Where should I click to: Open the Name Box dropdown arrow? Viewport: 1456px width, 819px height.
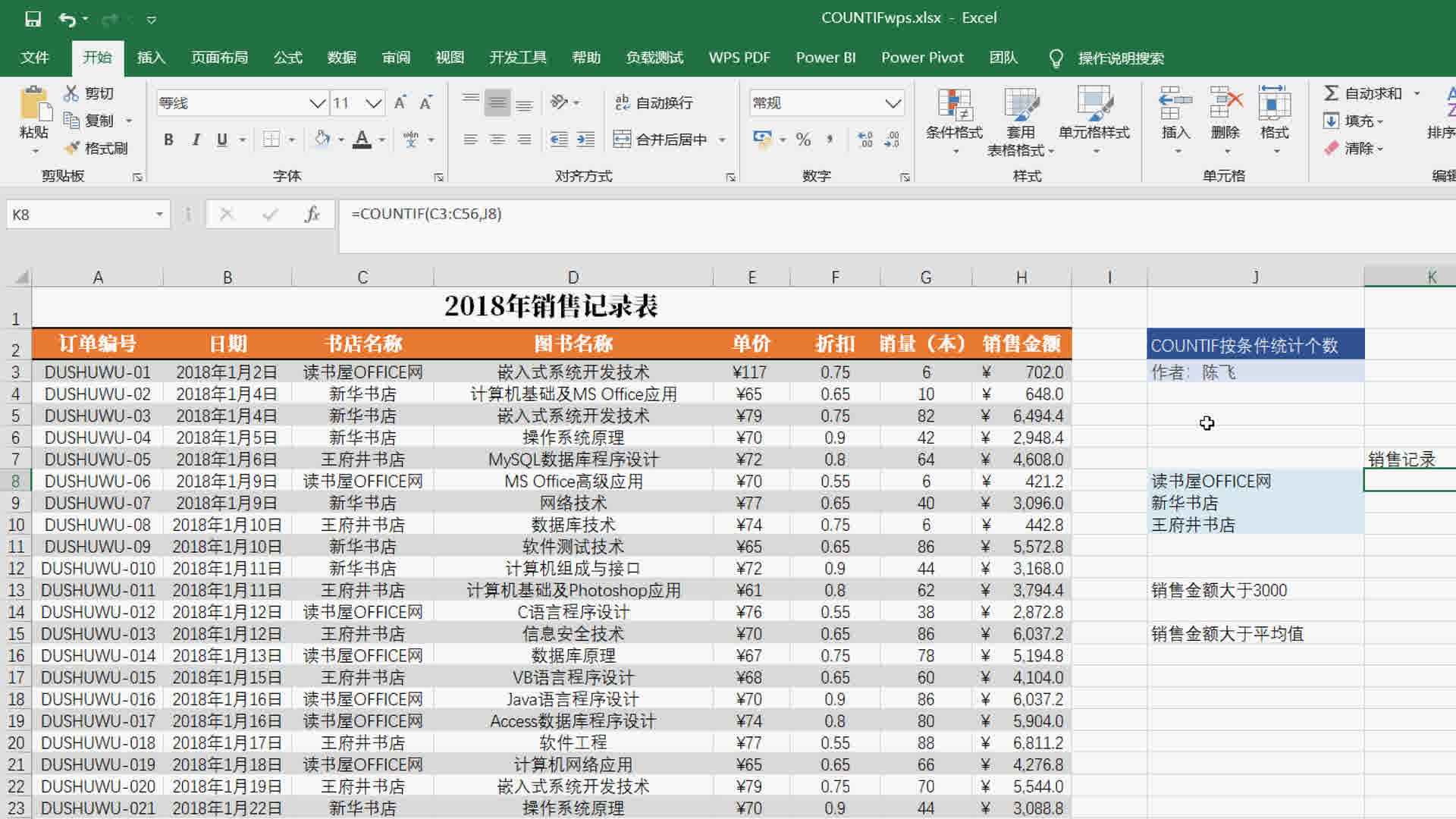[x=159, y=215]
